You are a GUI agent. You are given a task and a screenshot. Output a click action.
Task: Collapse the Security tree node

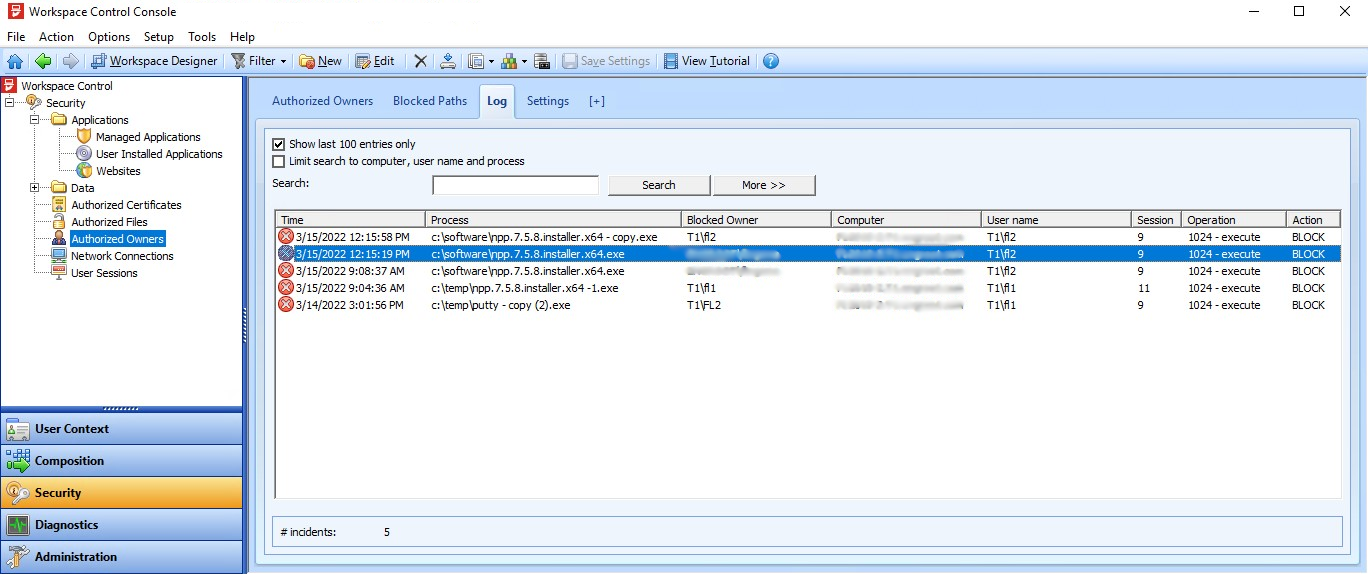(x=10, y=103)
